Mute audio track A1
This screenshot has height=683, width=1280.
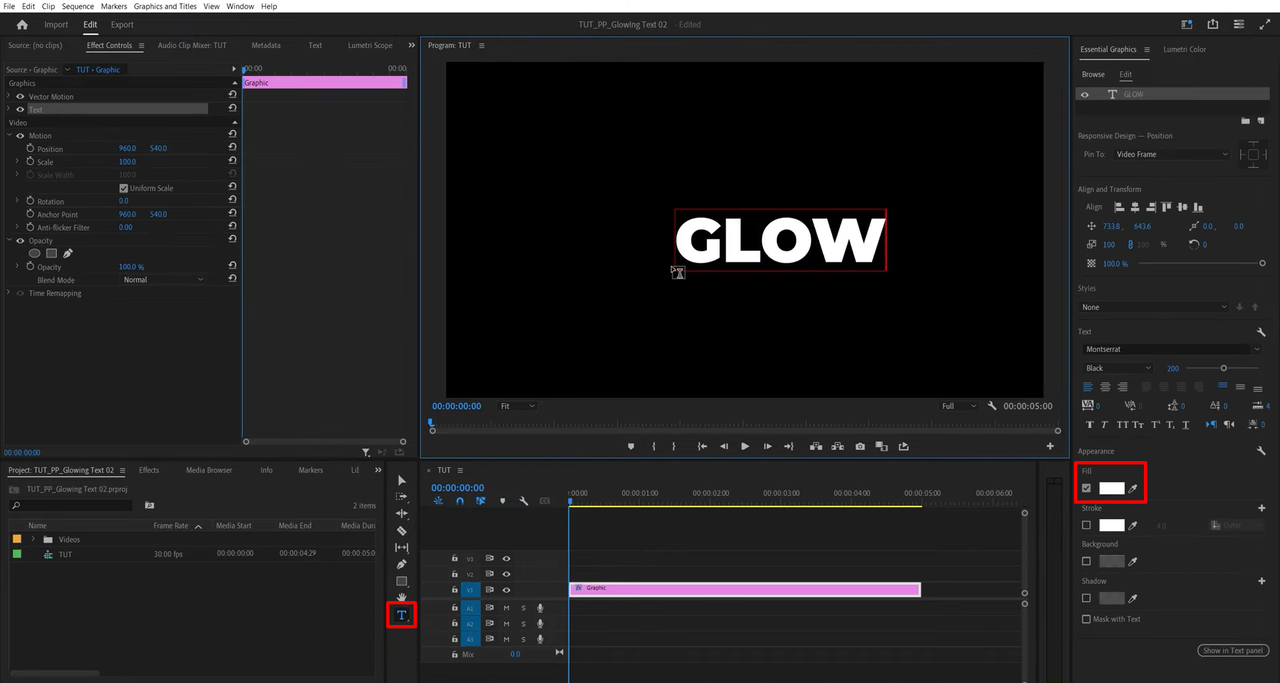[x=506, y=608]
